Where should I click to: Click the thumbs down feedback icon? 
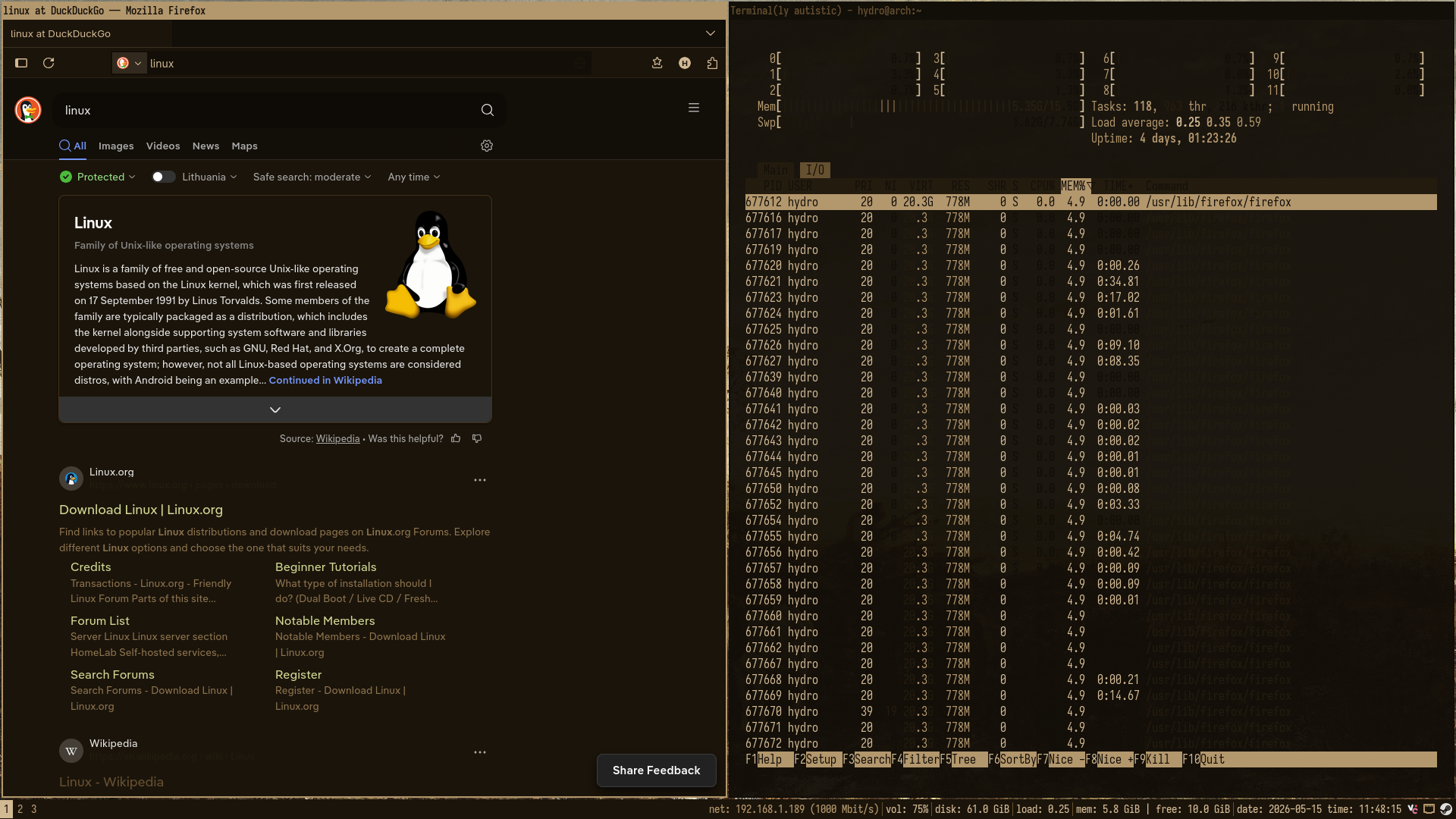pos(477,438)
